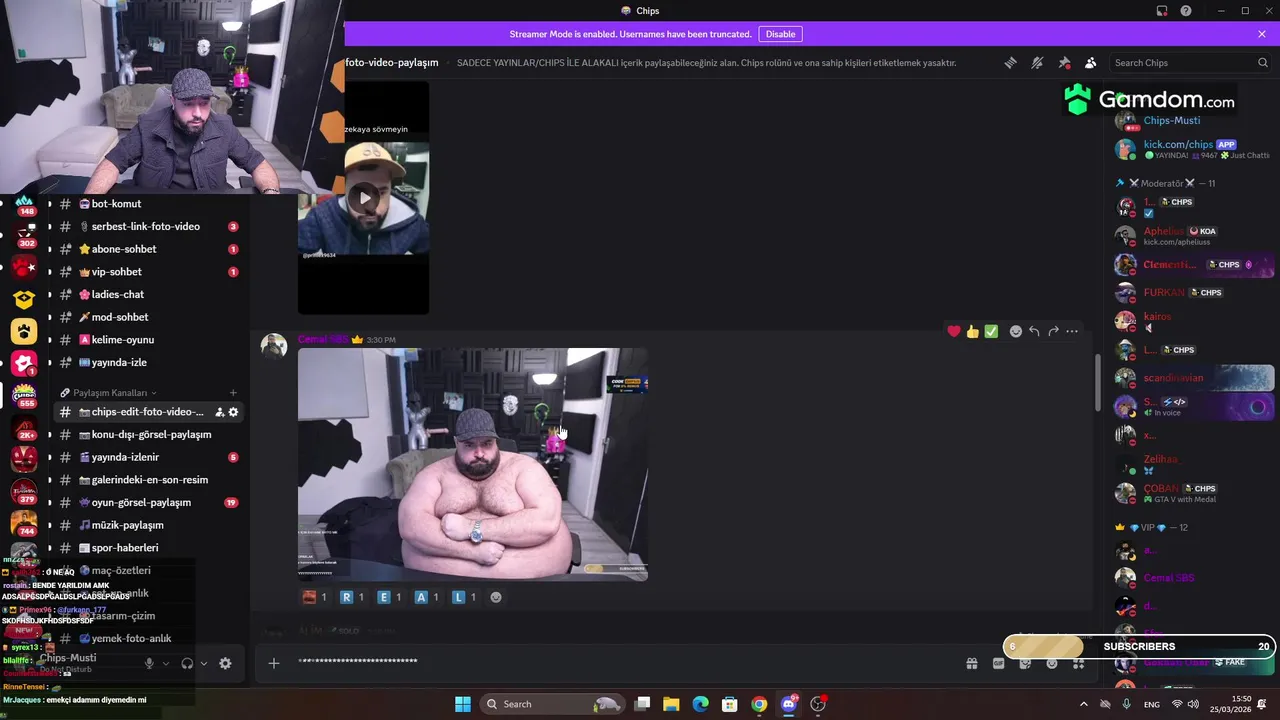
Task: Open add reaction picker in message toolbar
Action: point(1015,331)
